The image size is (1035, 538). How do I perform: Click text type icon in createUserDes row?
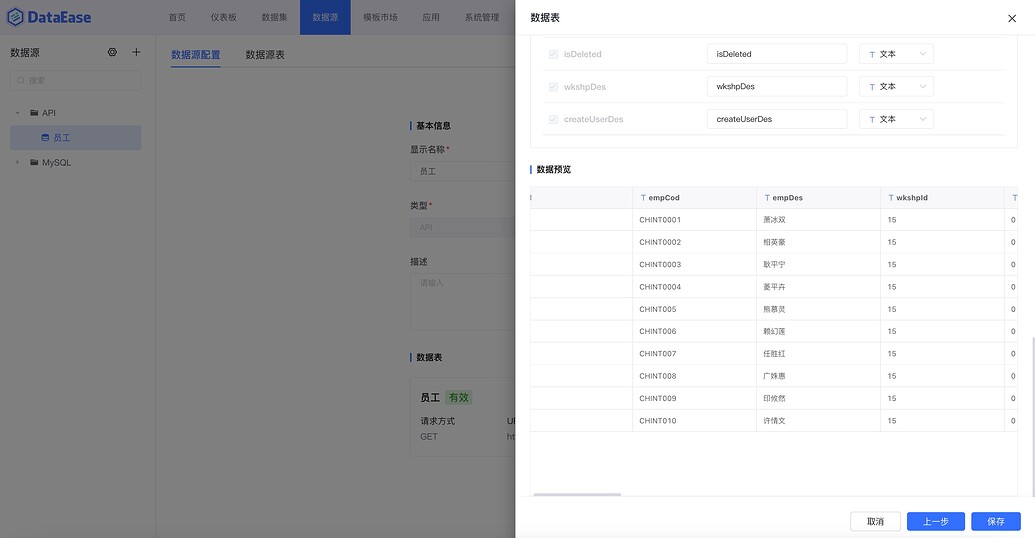(872, 119)
